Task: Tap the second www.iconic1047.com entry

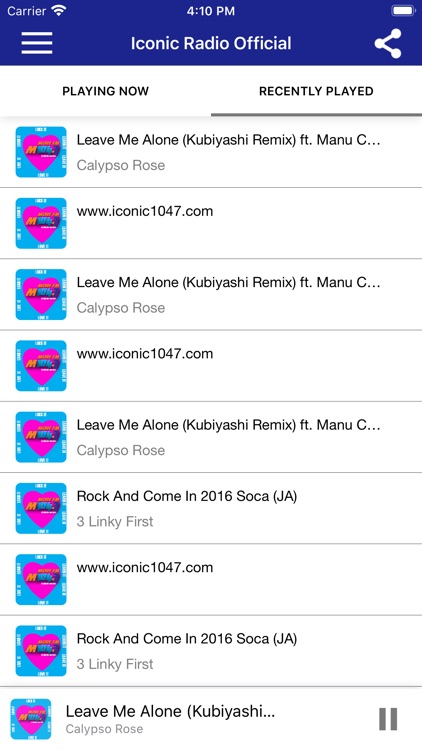Action: click(211, 366)
